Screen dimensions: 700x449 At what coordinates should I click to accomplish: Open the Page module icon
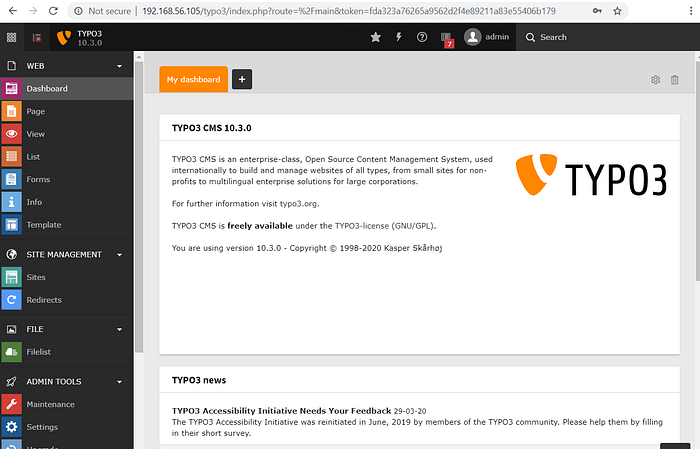(x=11, y=111)
